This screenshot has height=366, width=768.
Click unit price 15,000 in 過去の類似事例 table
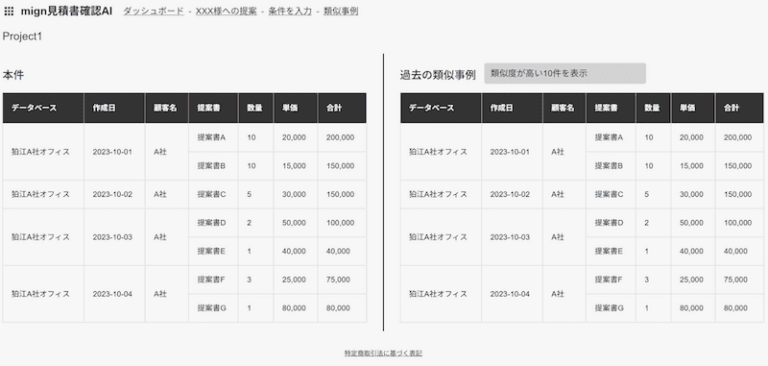pos(692,166)
